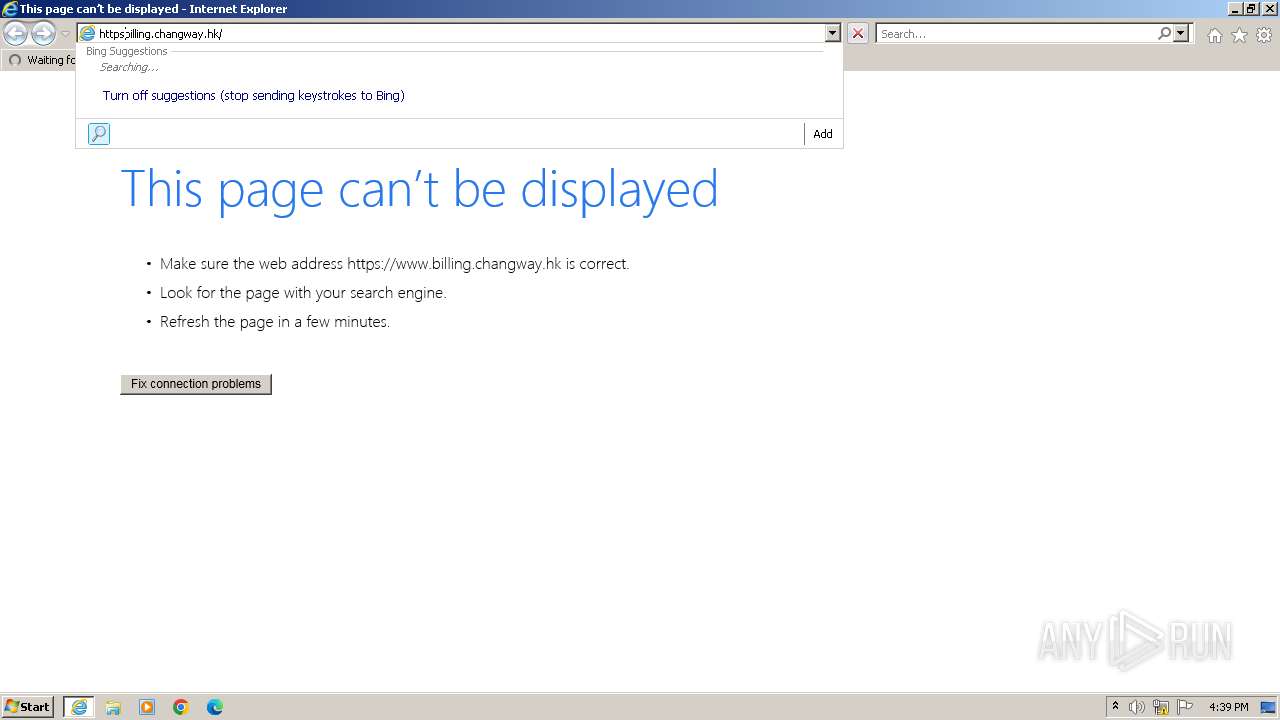Click the 'Make sure the web address' line
Screen dimensions: 1280x720
tap(394, 264)
